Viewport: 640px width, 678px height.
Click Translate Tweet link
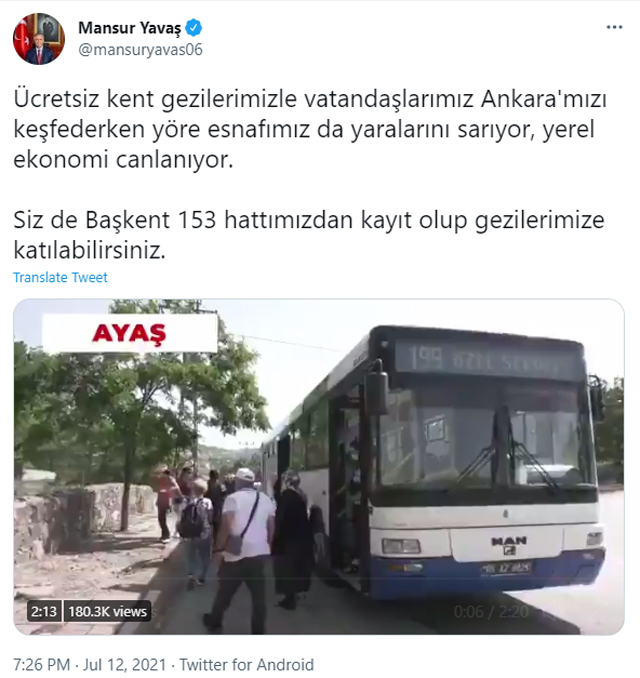click(x=60, y=277)
